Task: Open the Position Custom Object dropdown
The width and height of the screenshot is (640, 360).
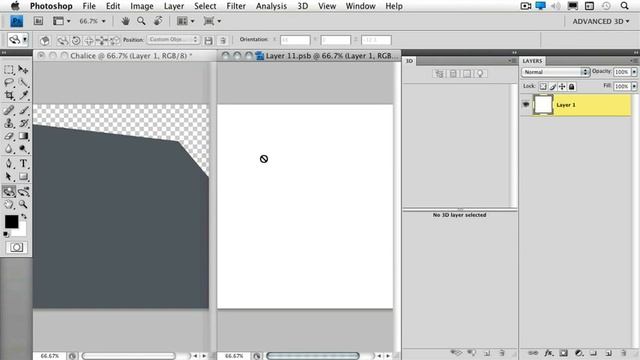Action: pyautogui.click(x=173, y=40)
